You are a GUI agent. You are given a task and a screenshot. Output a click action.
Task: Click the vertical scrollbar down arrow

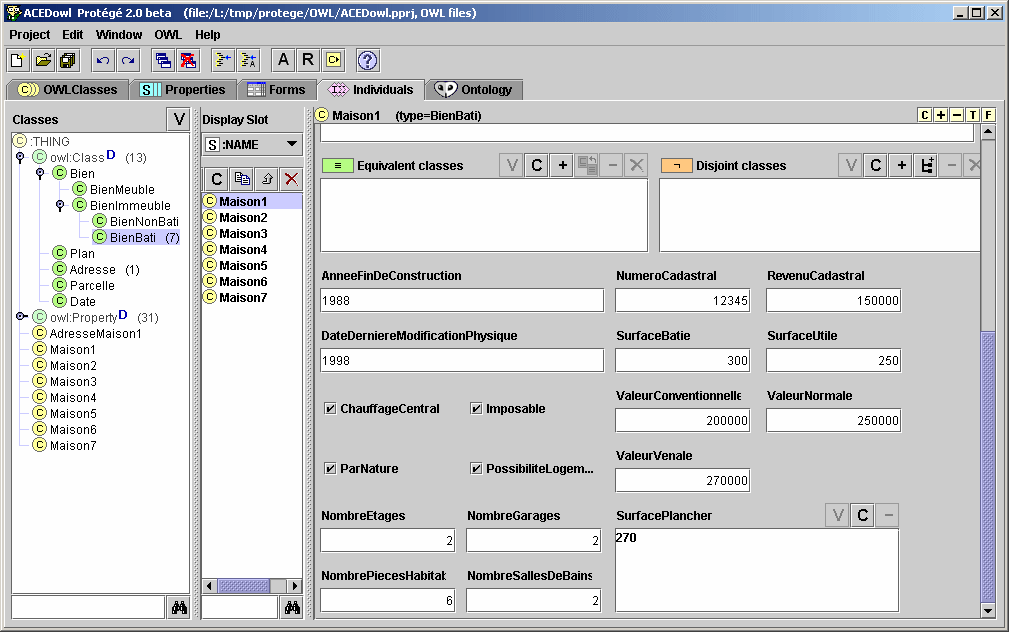988,610
